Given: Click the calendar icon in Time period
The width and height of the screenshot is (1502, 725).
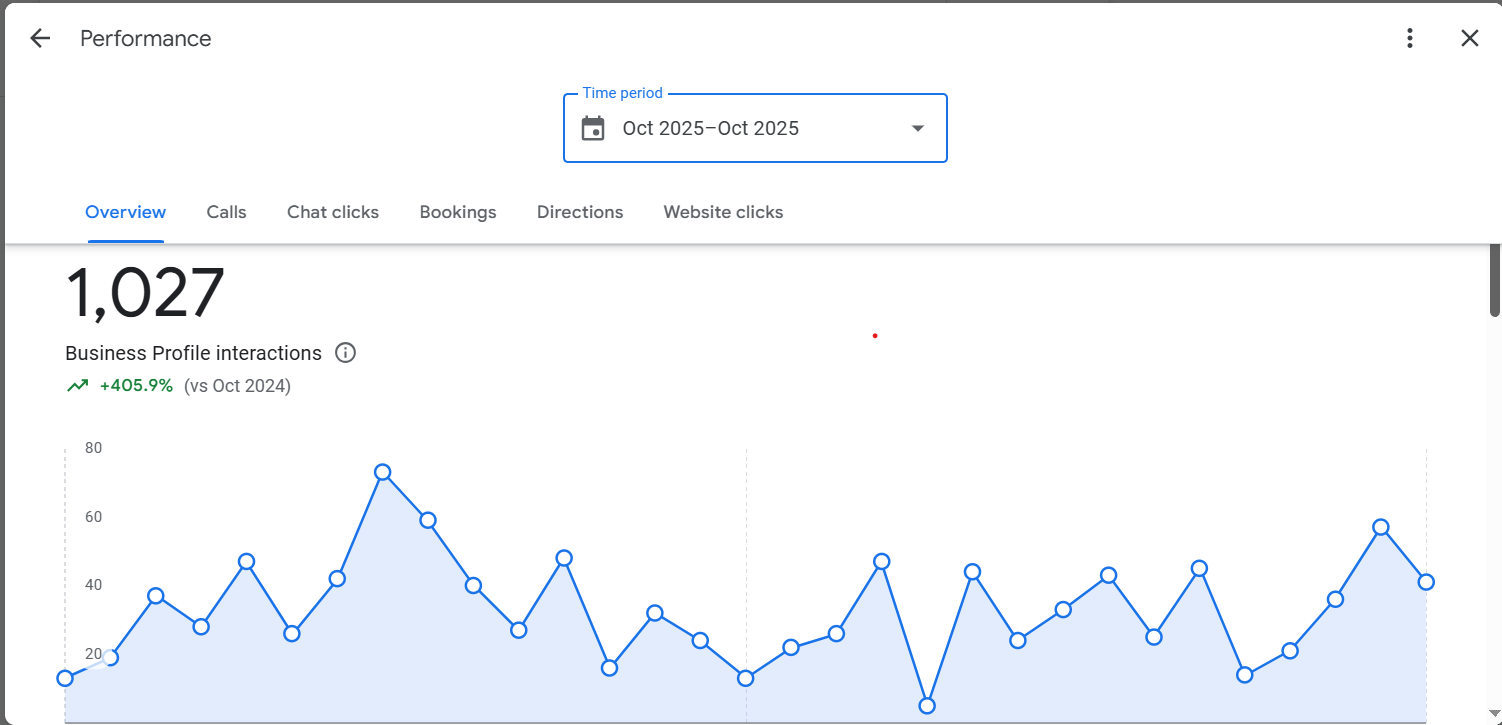Looking at the screenshot, I should tap(593, 128).
